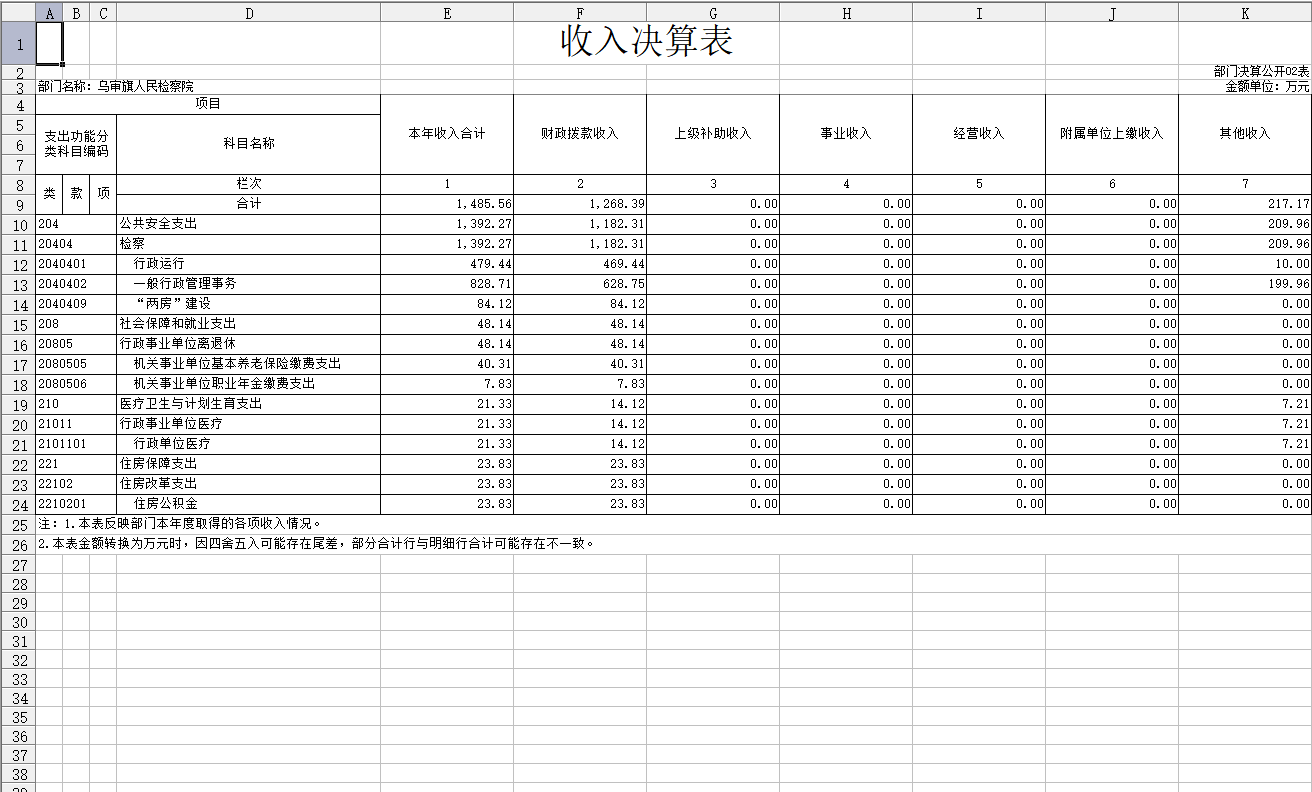Image resolution: width=1312 pixels, height=792 pixels.
Task: Click the header 附属单位上缴收入
Action: click(x=1112, y=134)
